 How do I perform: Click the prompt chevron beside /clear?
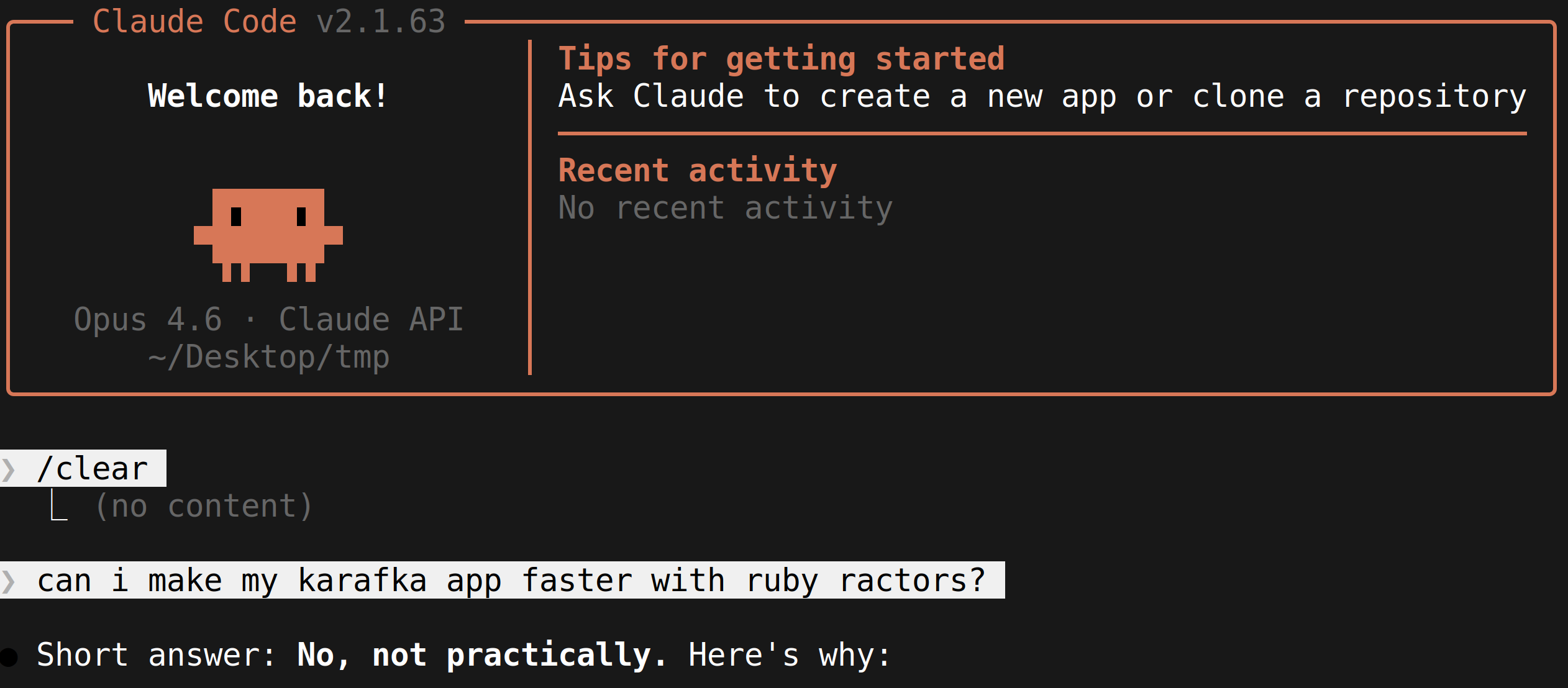pyautogui.click(x=9, y=469)
